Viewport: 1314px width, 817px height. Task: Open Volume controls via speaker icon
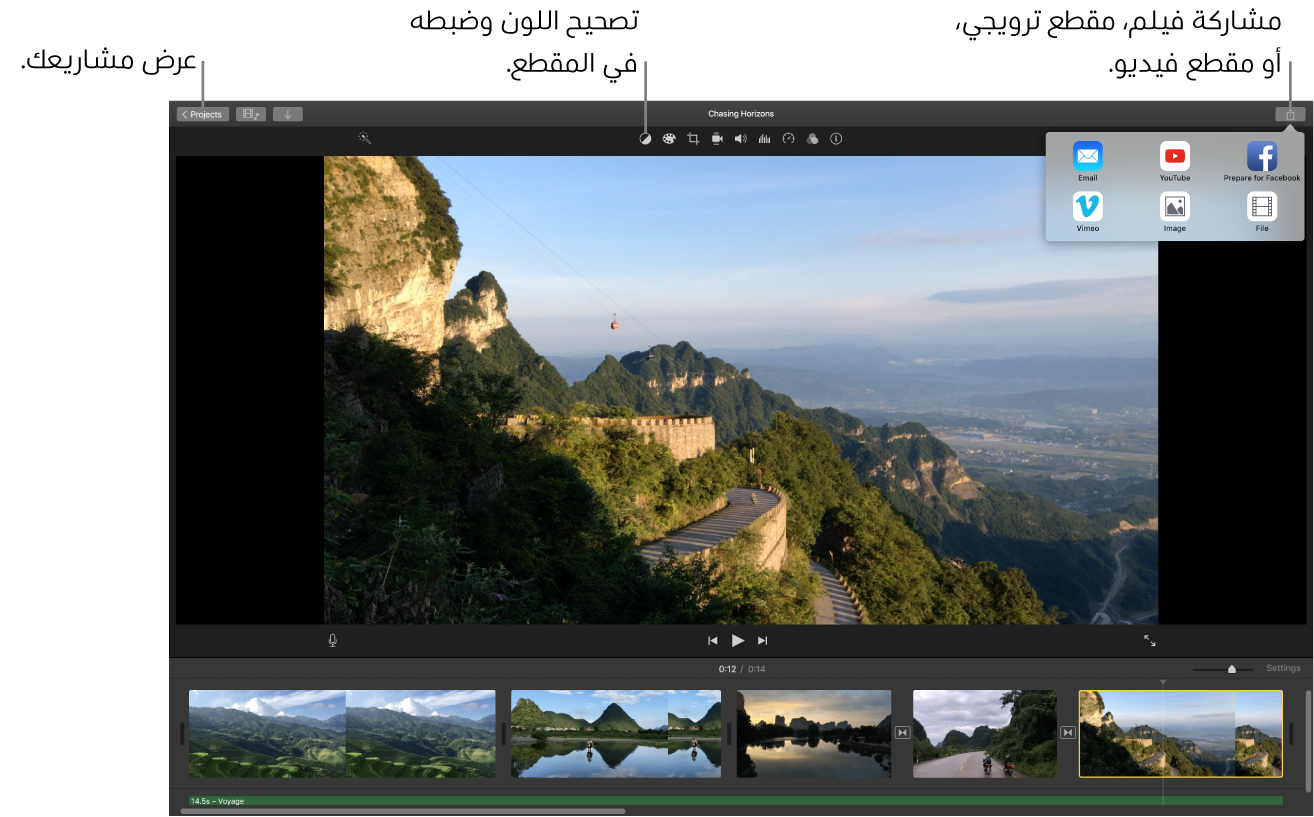pos(741,138)
